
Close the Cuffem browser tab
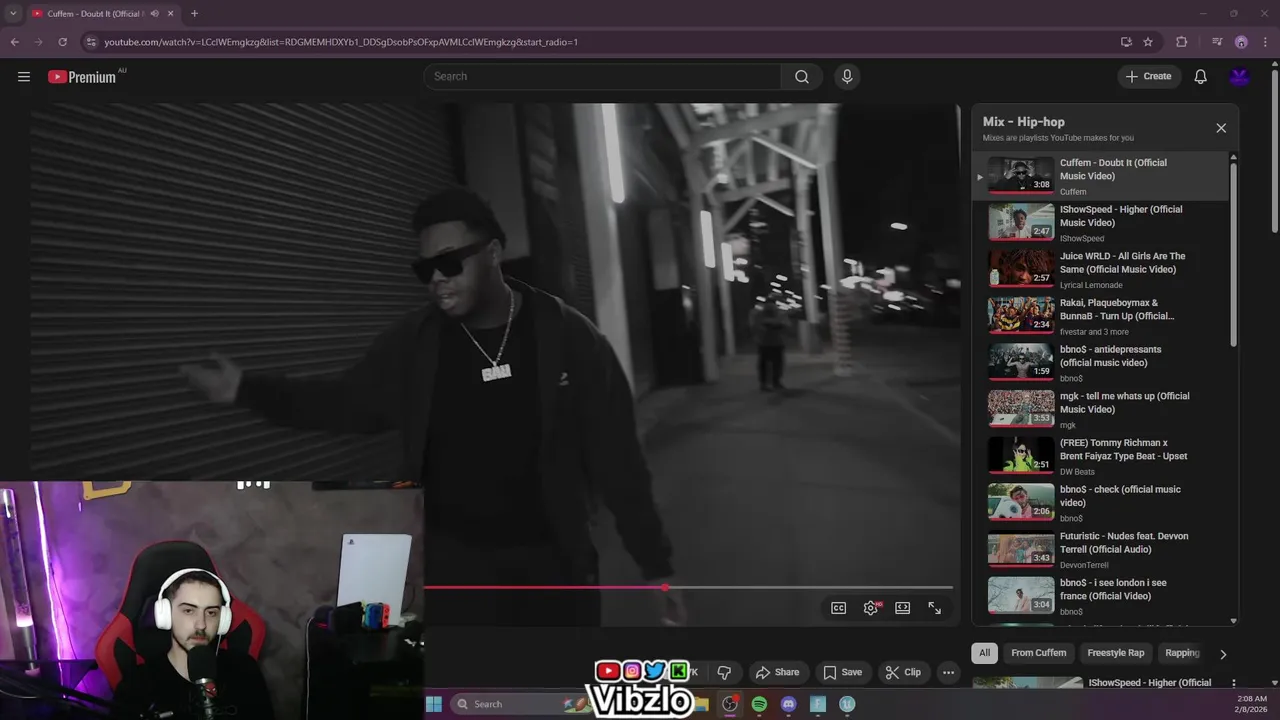click(x=170, y=13)
